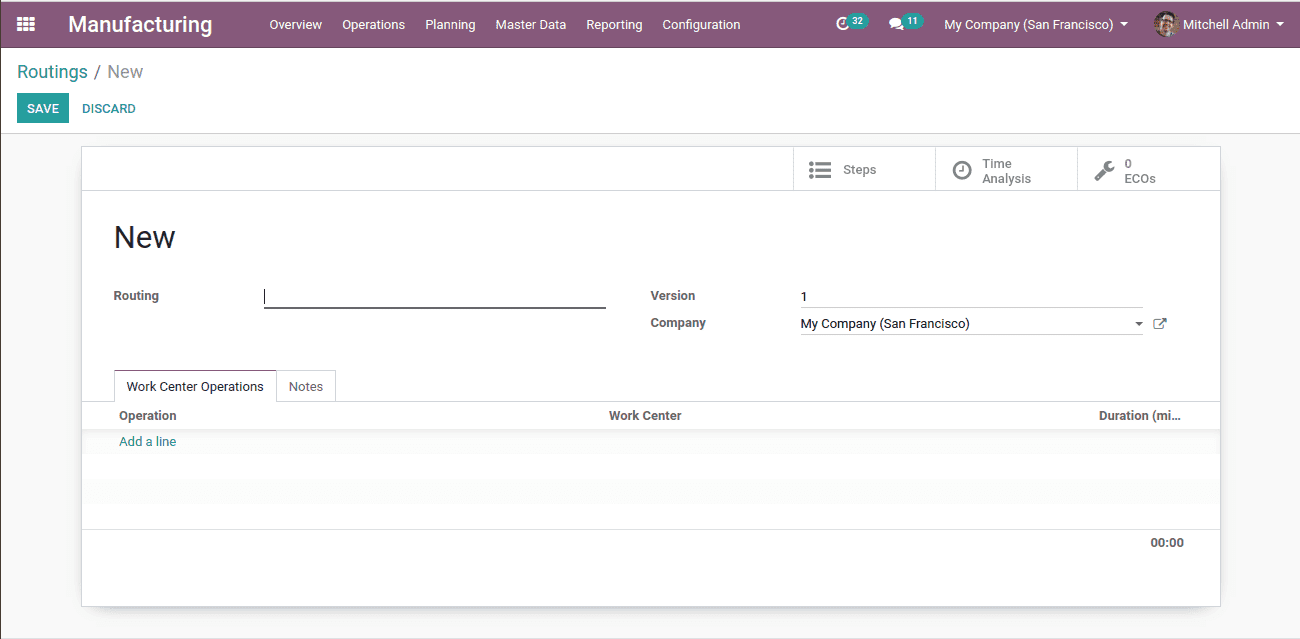This screenshot has height=639, width=1300.
Task: Switch to the Notes tab
Action: coord(306,386)
